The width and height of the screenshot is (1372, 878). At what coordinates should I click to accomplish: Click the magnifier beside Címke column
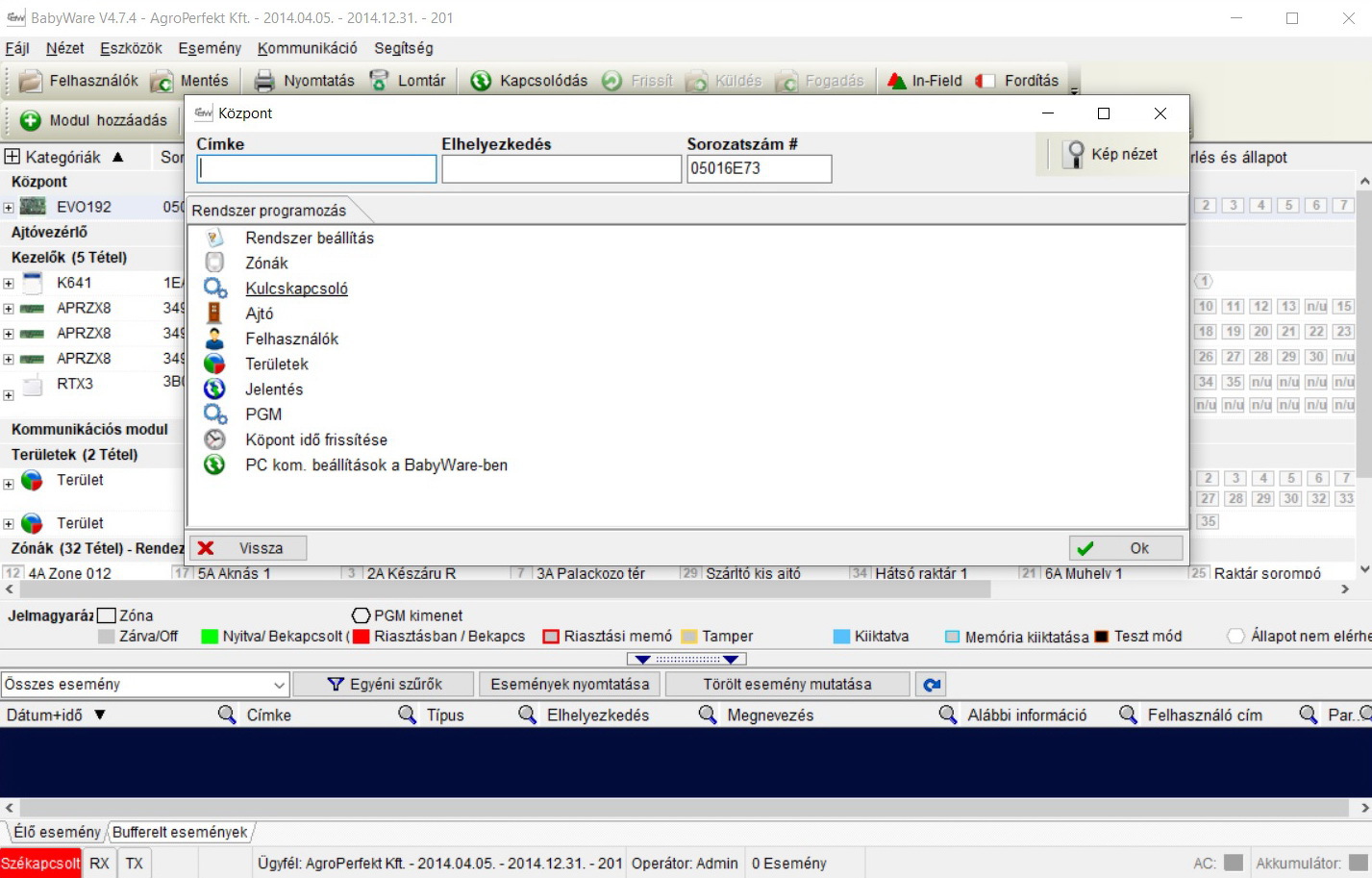click(x=227, y=715)
